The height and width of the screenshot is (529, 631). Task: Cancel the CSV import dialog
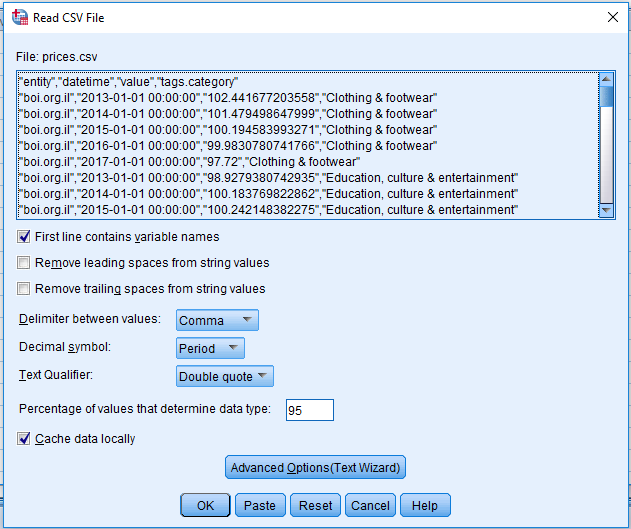tap(370, 505)
